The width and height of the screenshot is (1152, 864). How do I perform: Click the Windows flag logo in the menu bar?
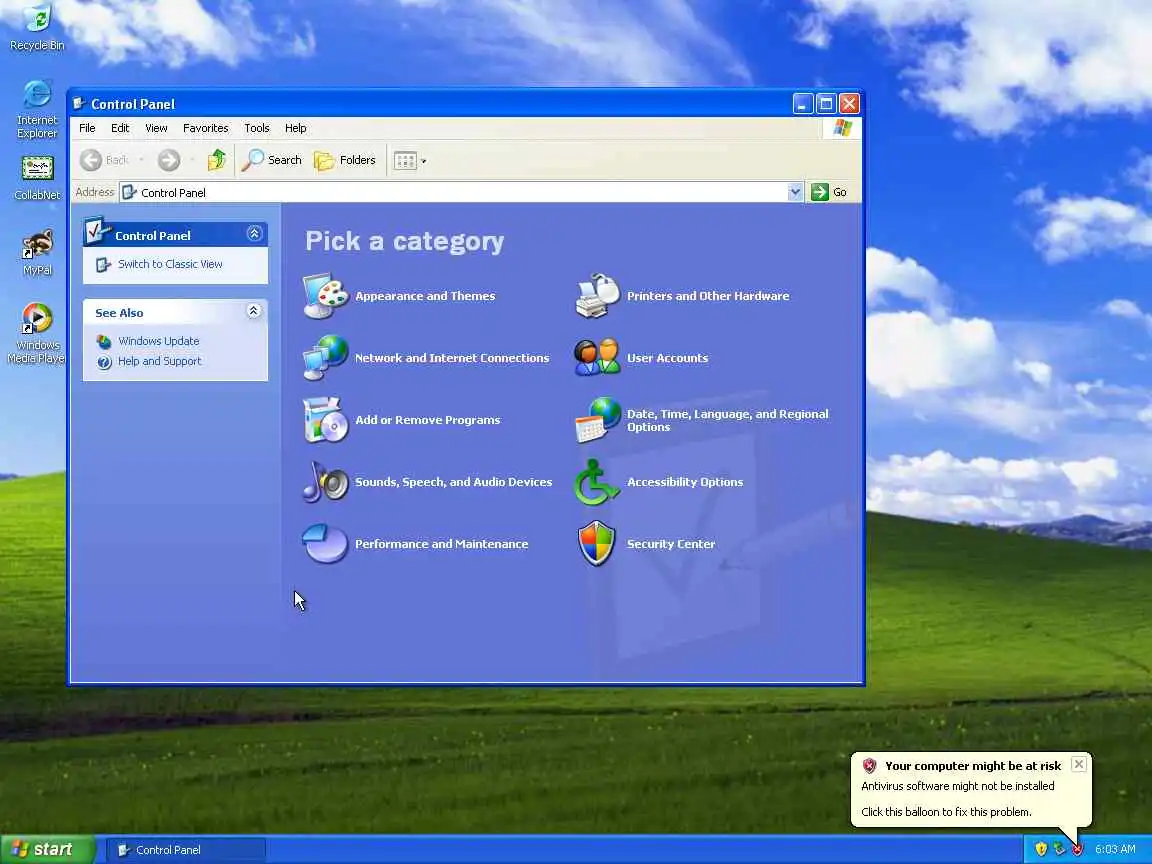coord(842,128)
